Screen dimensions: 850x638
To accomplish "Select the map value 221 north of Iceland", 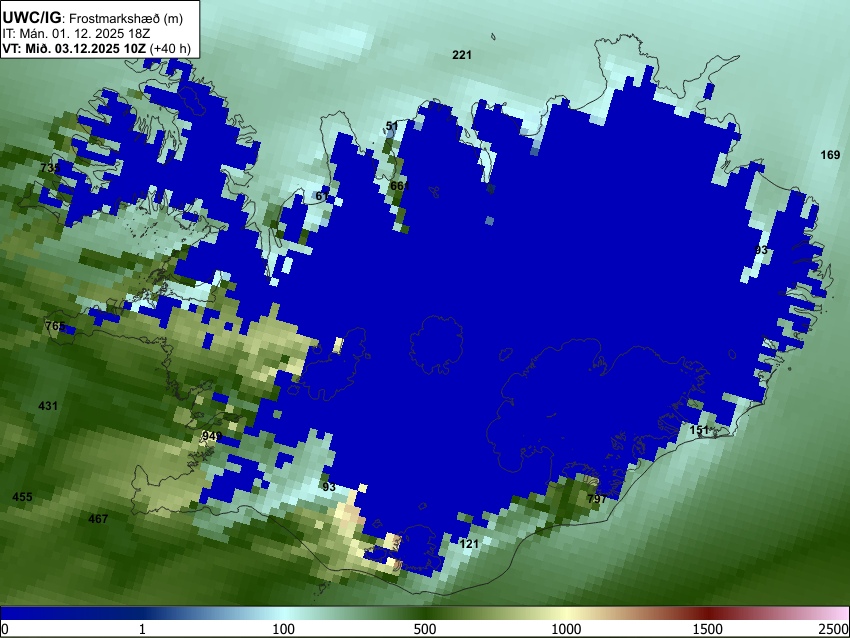I will [x=462, y=55].
